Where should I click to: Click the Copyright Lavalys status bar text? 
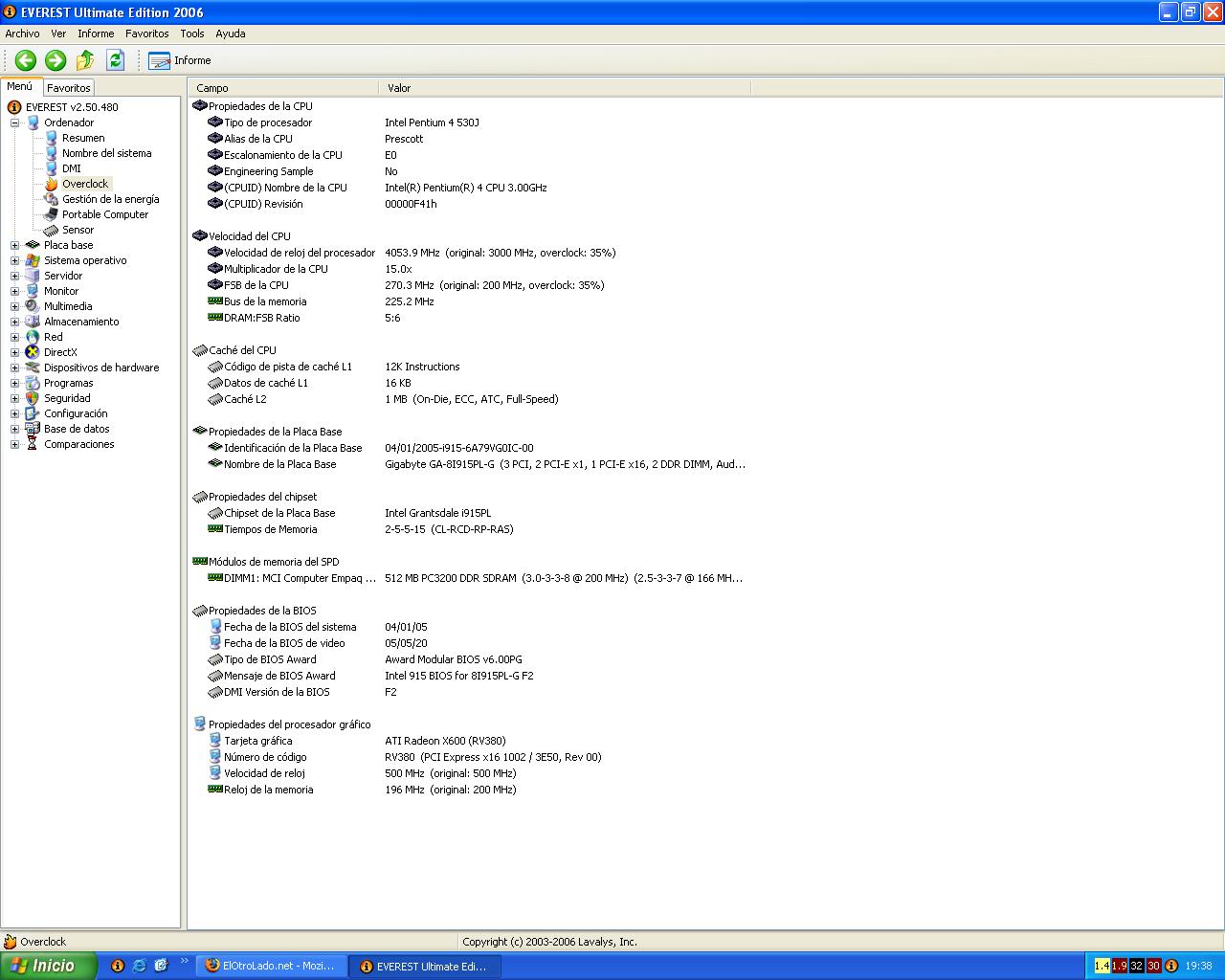tap(549, 942)
